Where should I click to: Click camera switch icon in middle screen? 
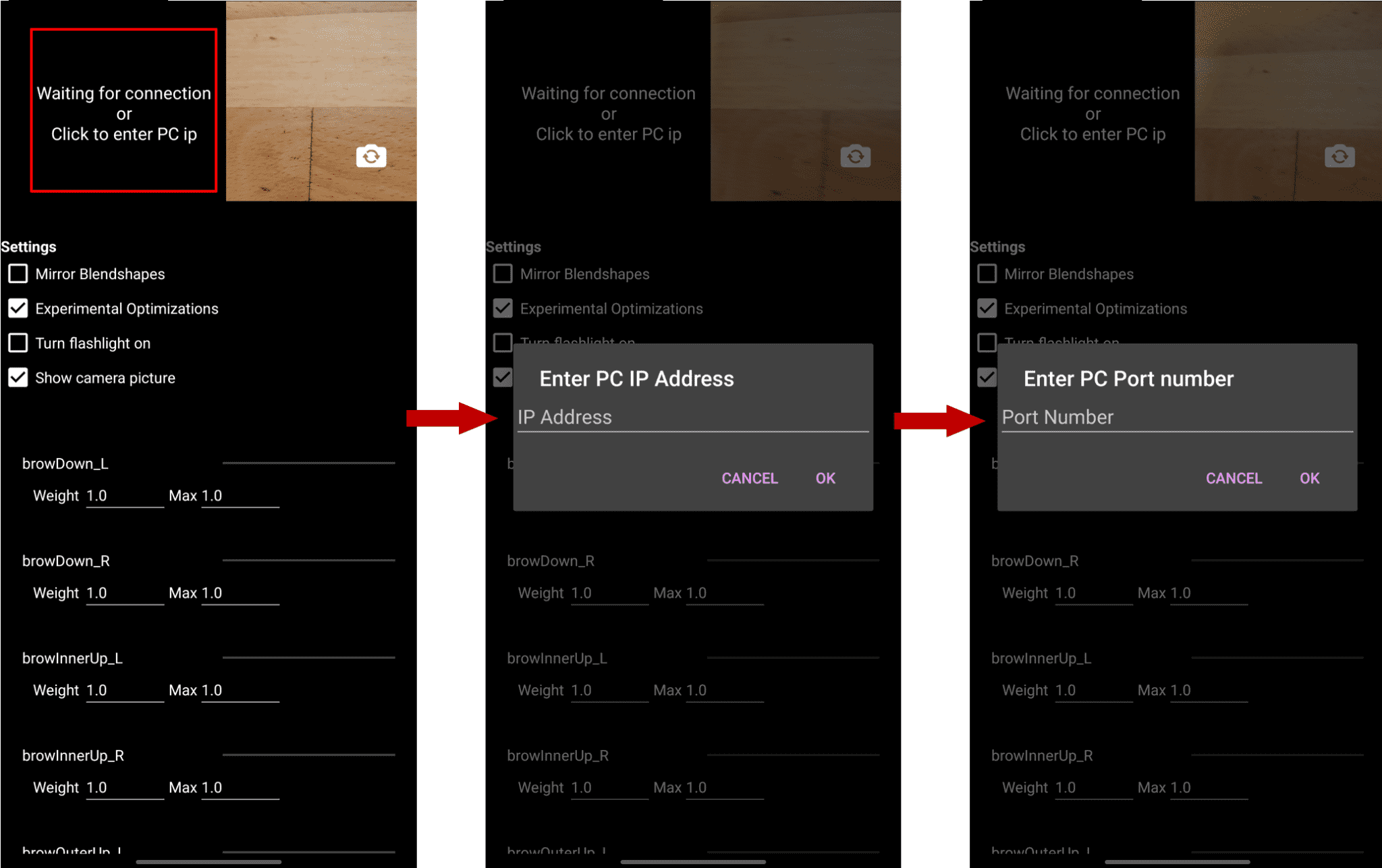coord(855,156)
